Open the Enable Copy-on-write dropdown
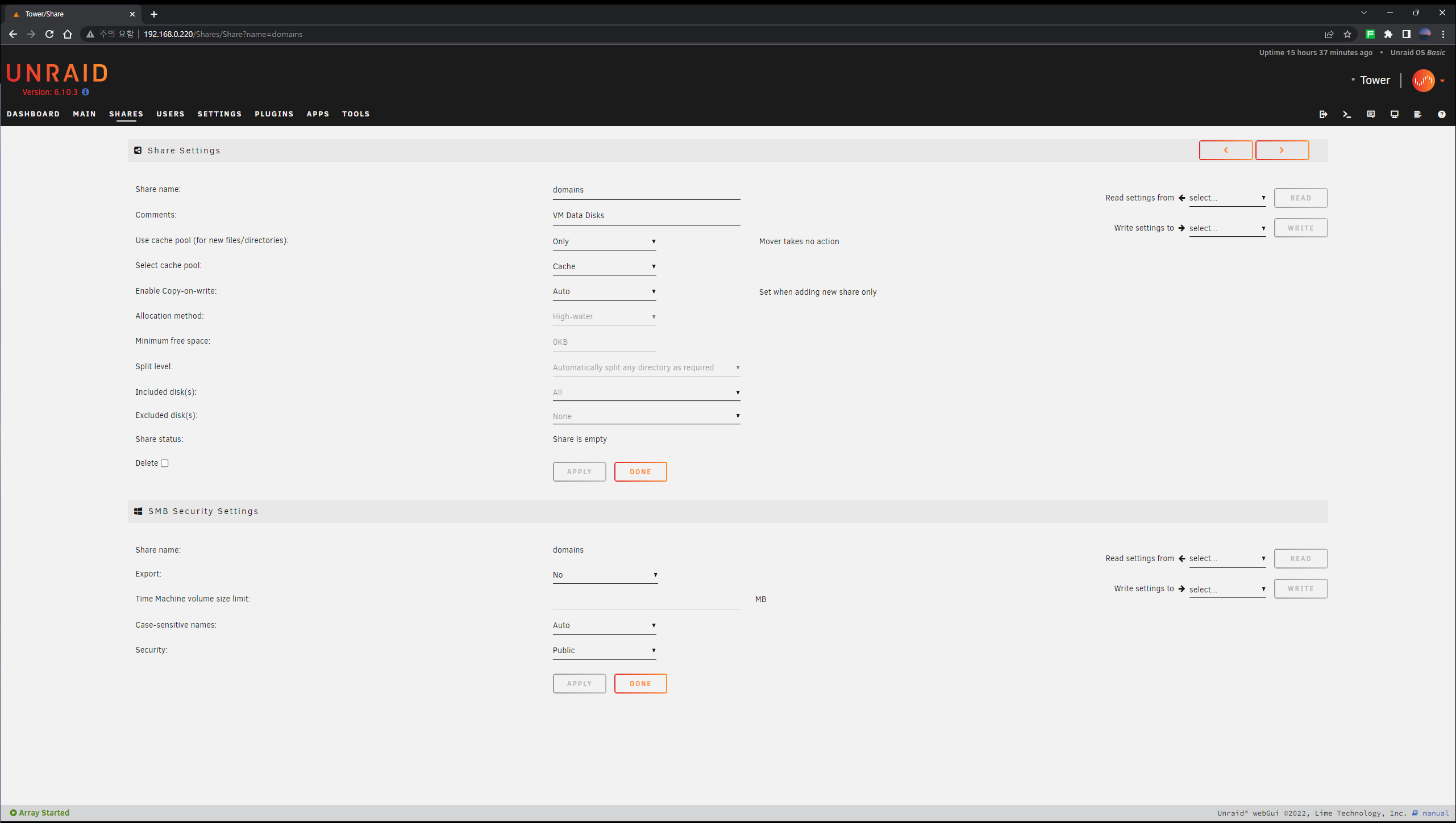Image resolution: width=1456 pixels, height=823 pixels. (604, 291)
